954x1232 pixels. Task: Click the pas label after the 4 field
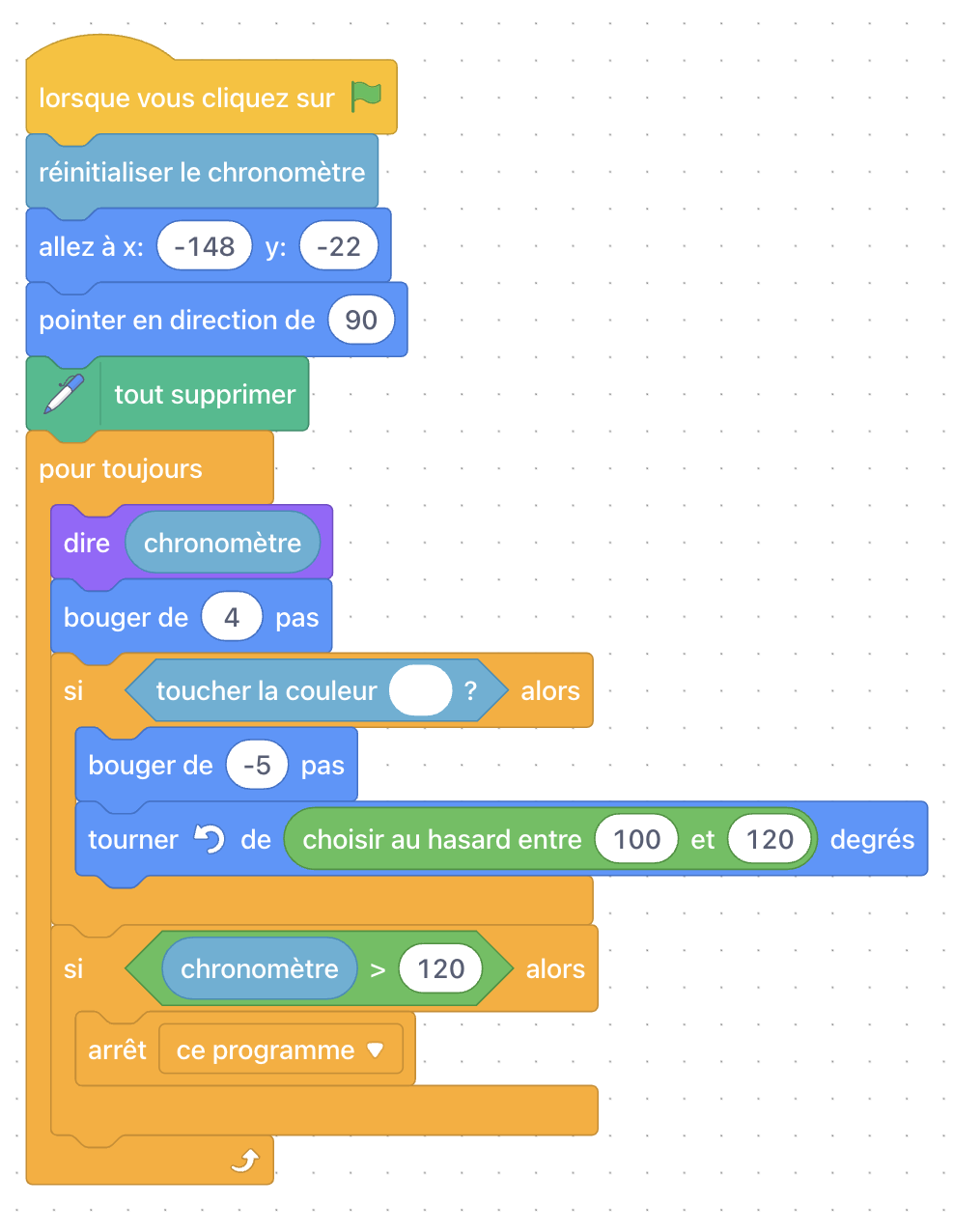point(297,618)
